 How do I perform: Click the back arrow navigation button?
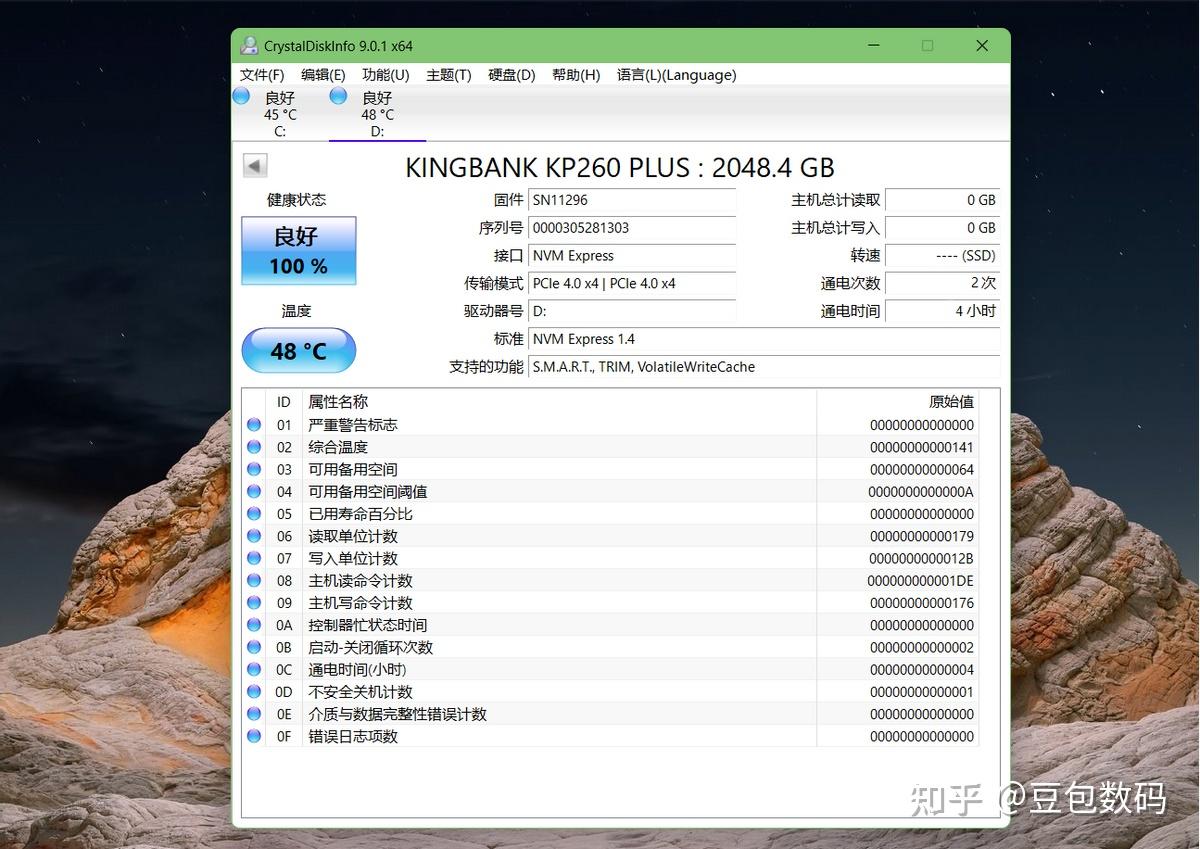coord(254,165)
